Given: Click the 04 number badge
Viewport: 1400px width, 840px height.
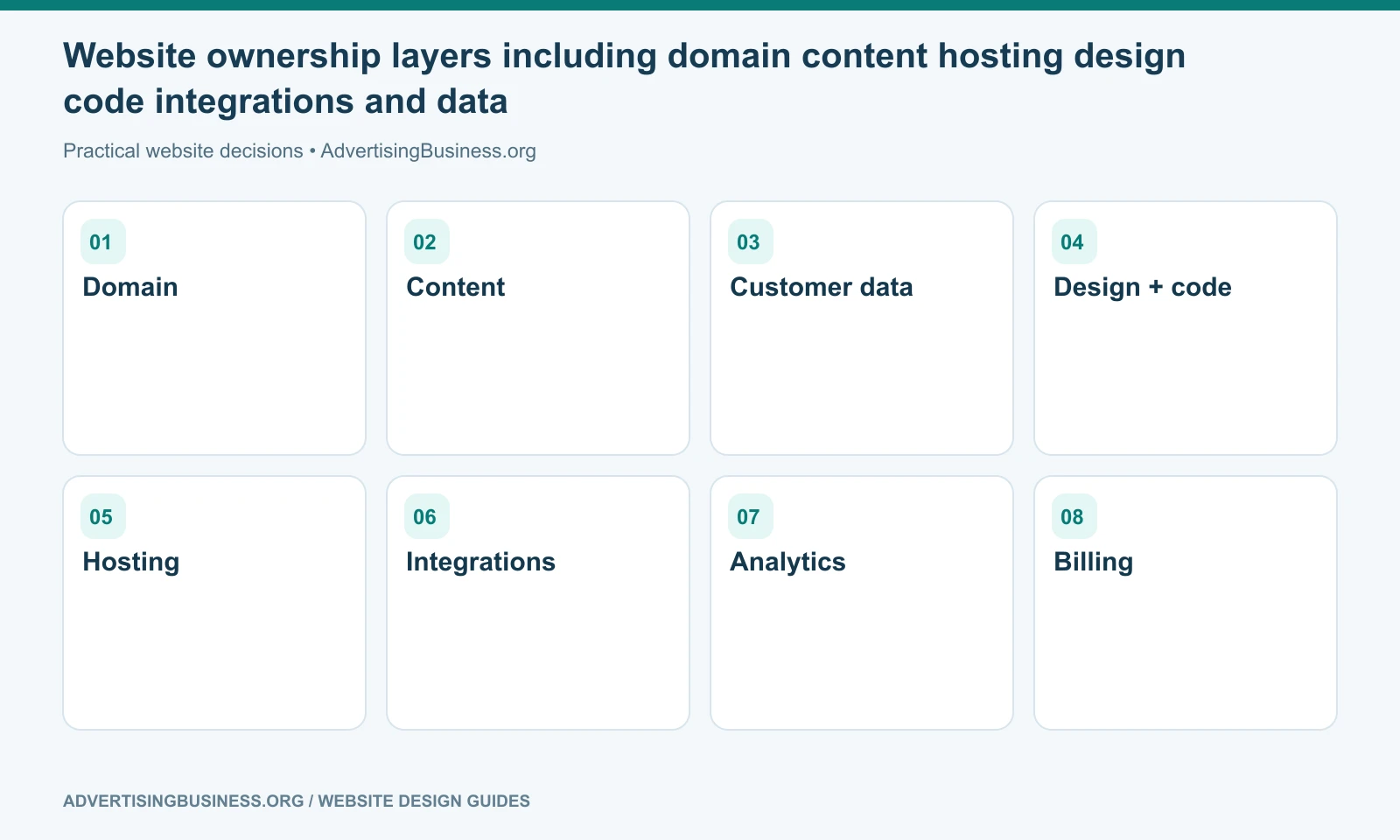Looking at the screenshot, I should click(x=1074, y=241).
